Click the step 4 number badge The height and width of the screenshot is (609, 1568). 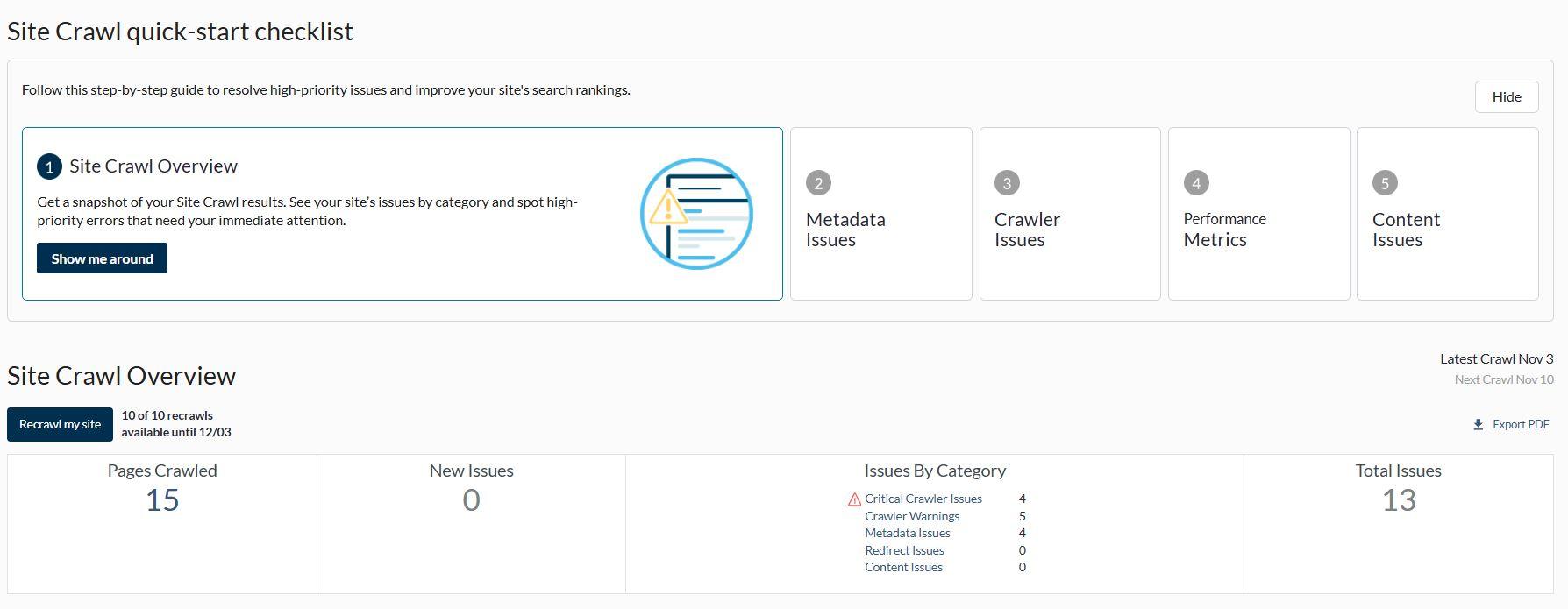(x=1196, y=183)
